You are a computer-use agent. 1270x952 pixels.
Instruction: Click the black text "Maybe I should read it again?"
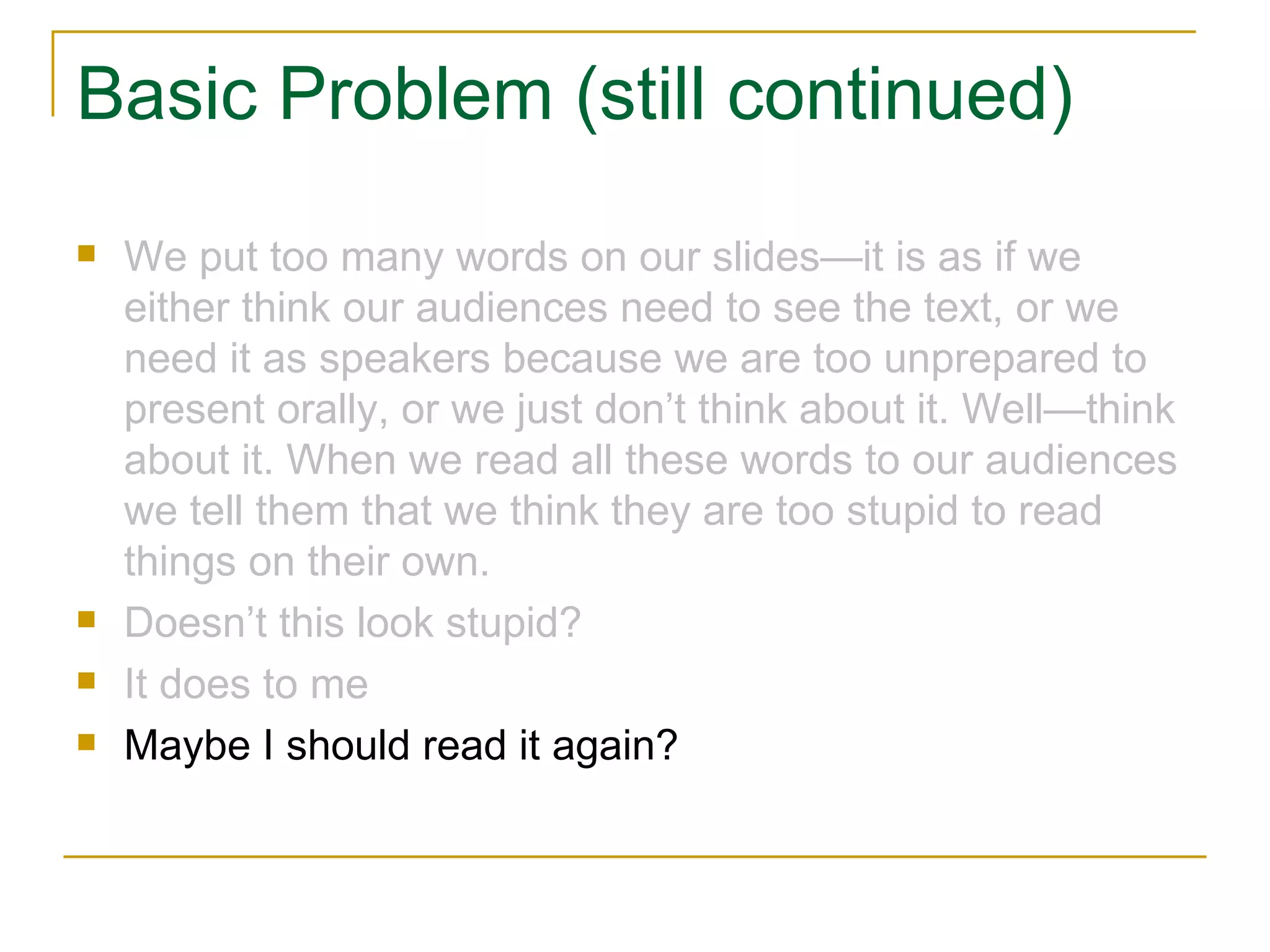click(401, 745)
